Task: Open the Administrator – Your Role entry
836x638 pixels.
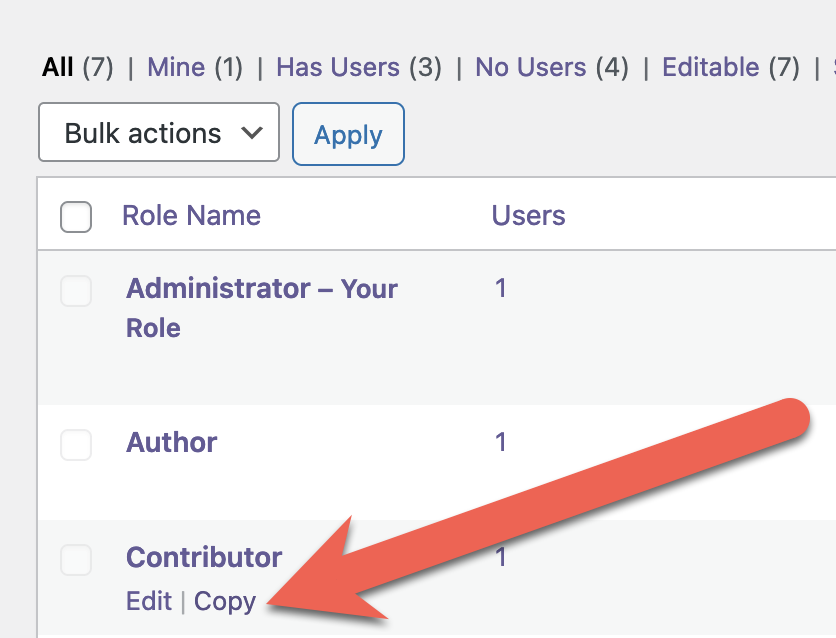Action: [261, 288]
